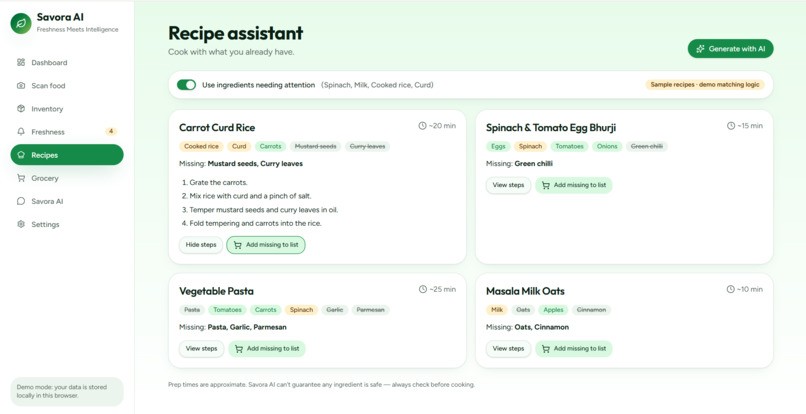Open Settings from sidebar

pos(67,224)
